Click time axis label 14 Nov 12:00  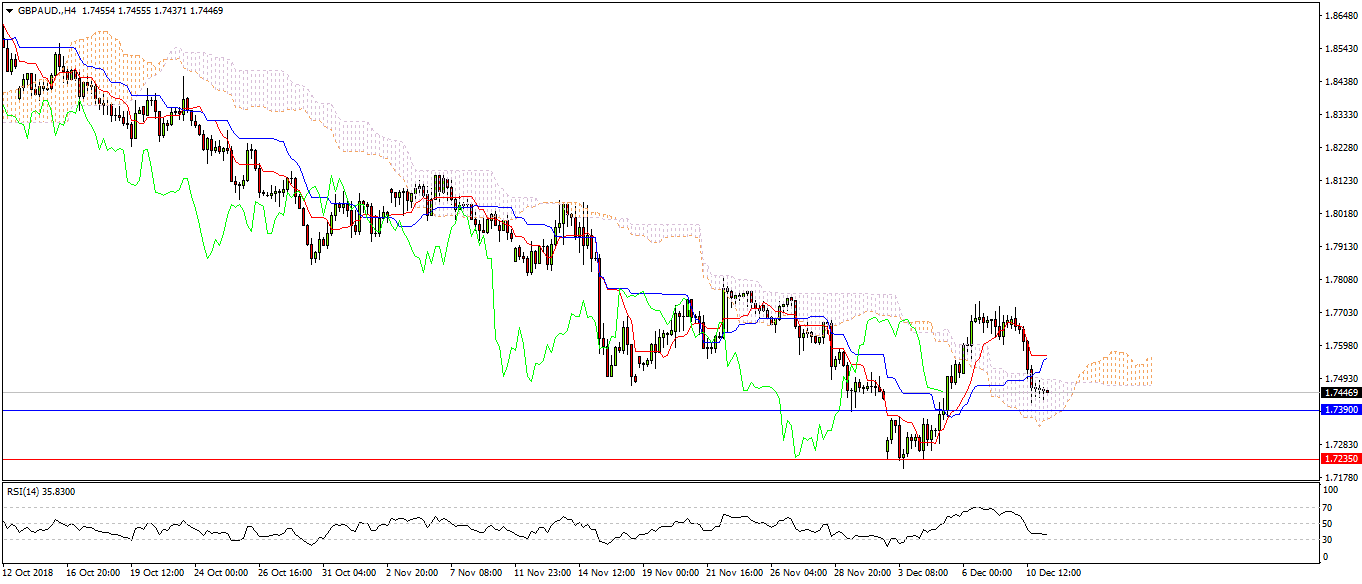[605, 574]
